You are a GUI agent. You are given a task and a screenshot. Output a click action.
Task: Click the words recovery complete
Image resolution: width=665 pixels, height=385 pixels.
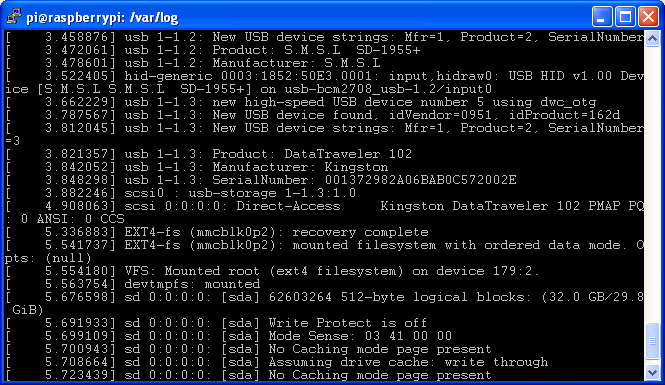(x=360, y=232)
